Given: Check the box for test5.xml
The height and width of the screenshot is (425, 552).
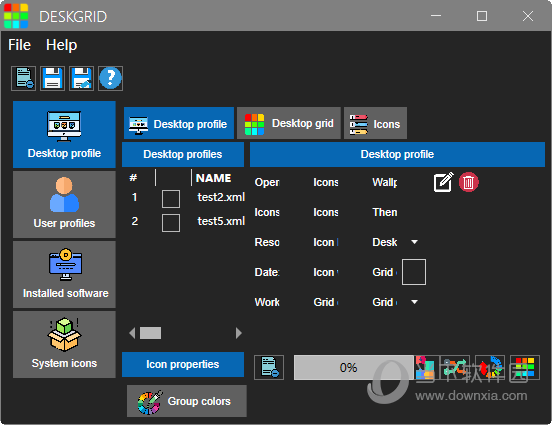Looking at the screenshot, I should coord(171,223).
